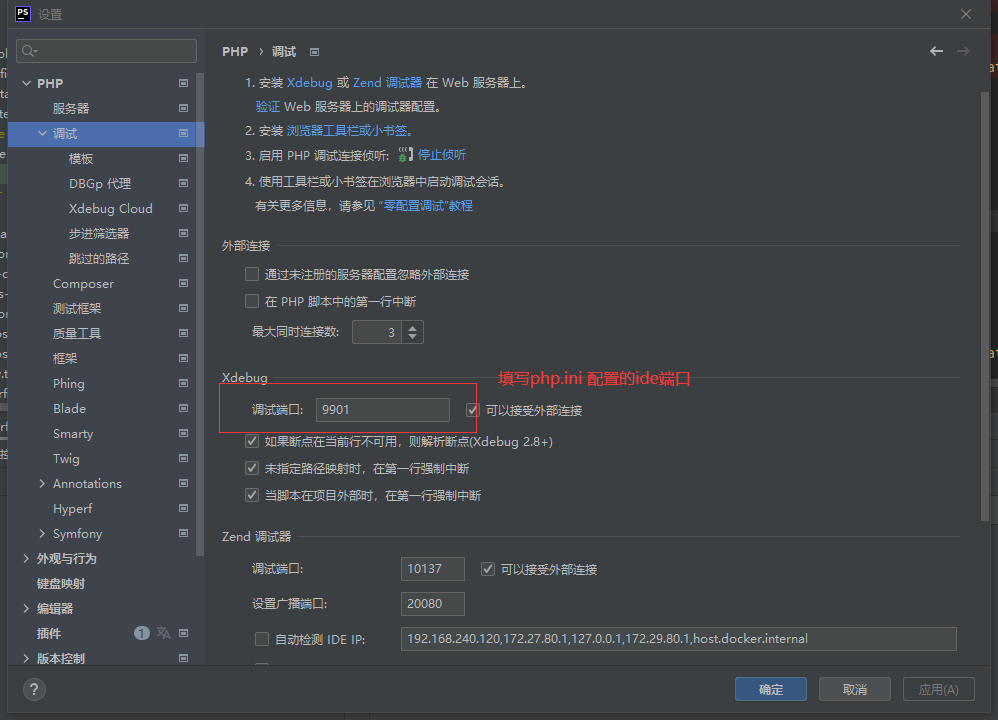Click the project-level icon beside 测试框架

[x=183, y=309]
